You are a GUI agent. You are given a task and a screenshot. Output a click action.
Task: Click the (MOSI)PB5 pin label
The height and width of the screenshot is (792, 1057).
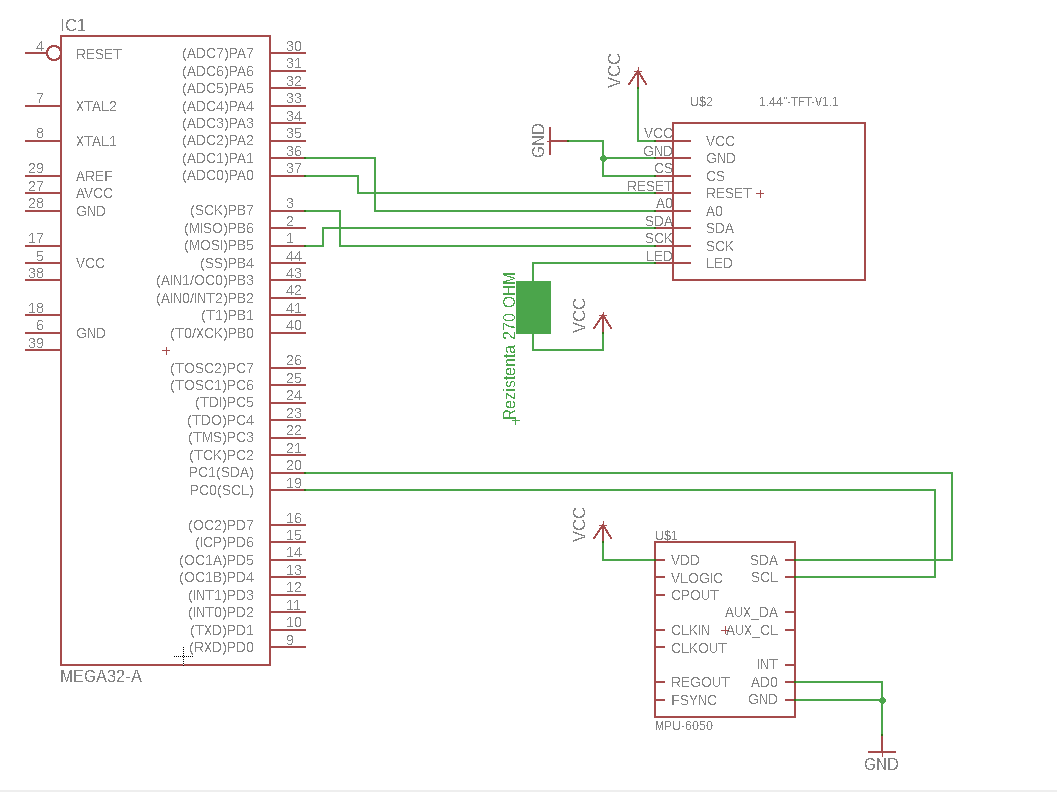point(219,246)
